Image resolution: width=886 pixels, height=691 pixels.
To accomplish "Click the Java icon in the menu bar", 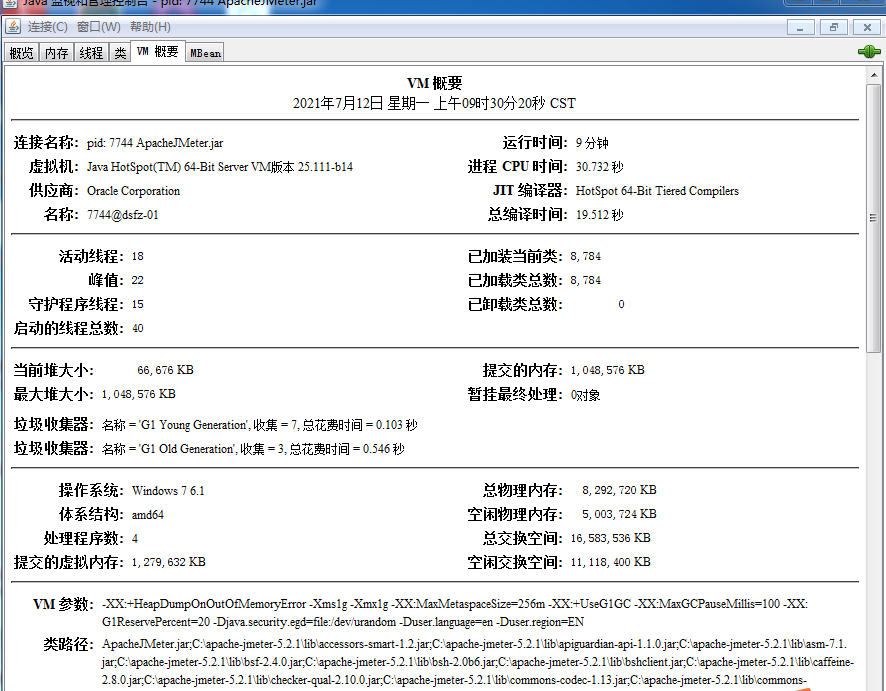I will [13, 27].
